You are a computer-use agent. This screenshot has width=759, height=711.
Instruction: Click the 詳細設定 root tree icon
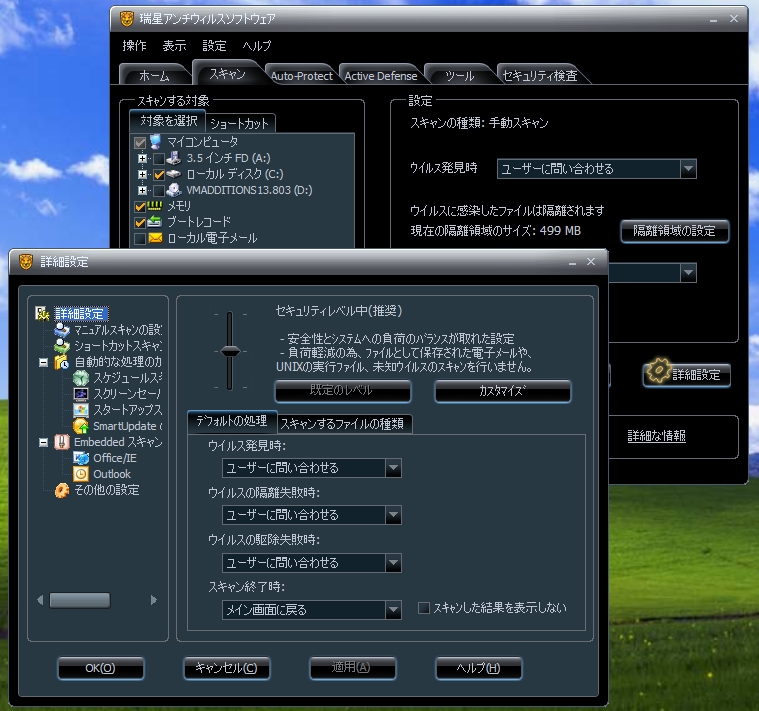[x=43, y=314]
